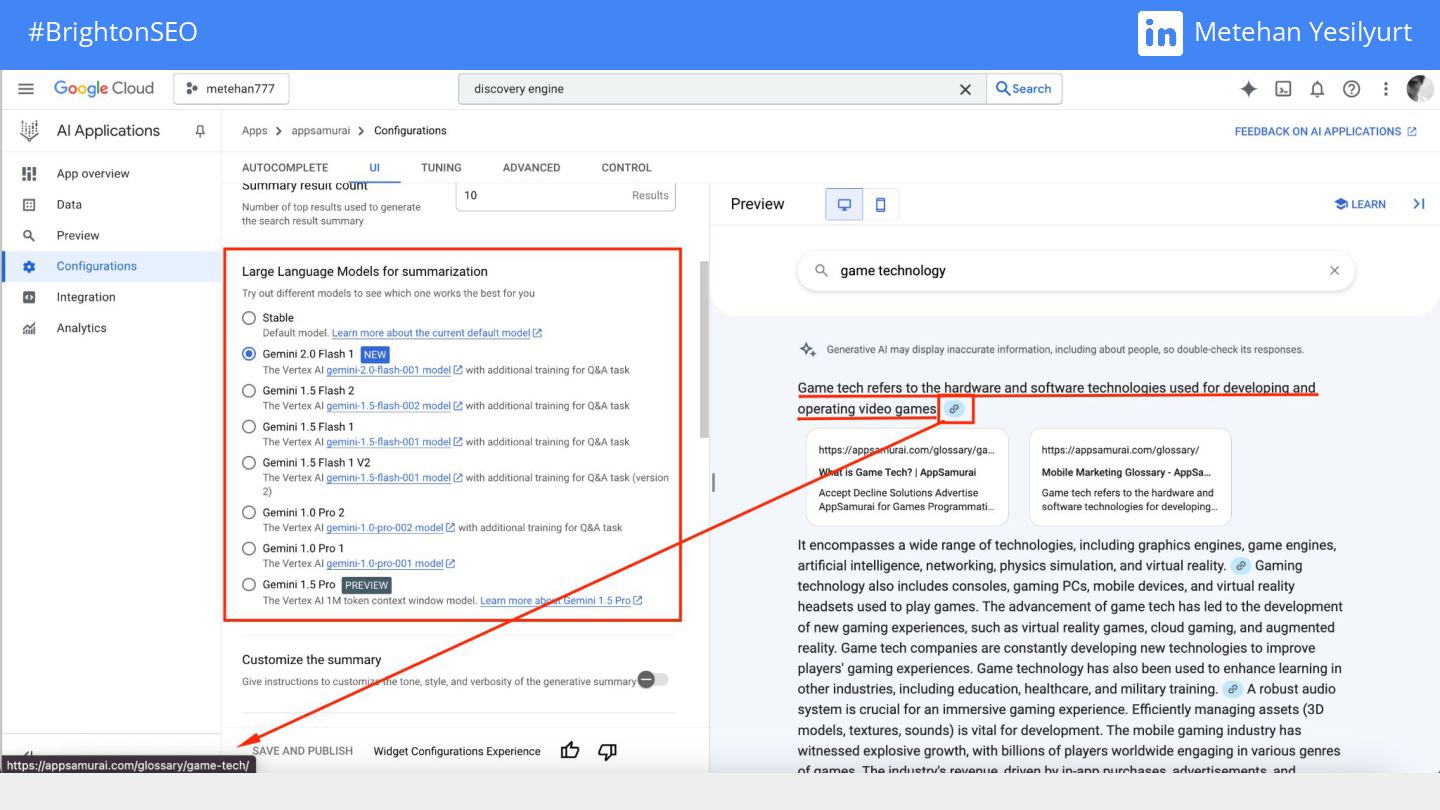
Task: Click citation link icon after 'operating video games'
Action: 954,409
